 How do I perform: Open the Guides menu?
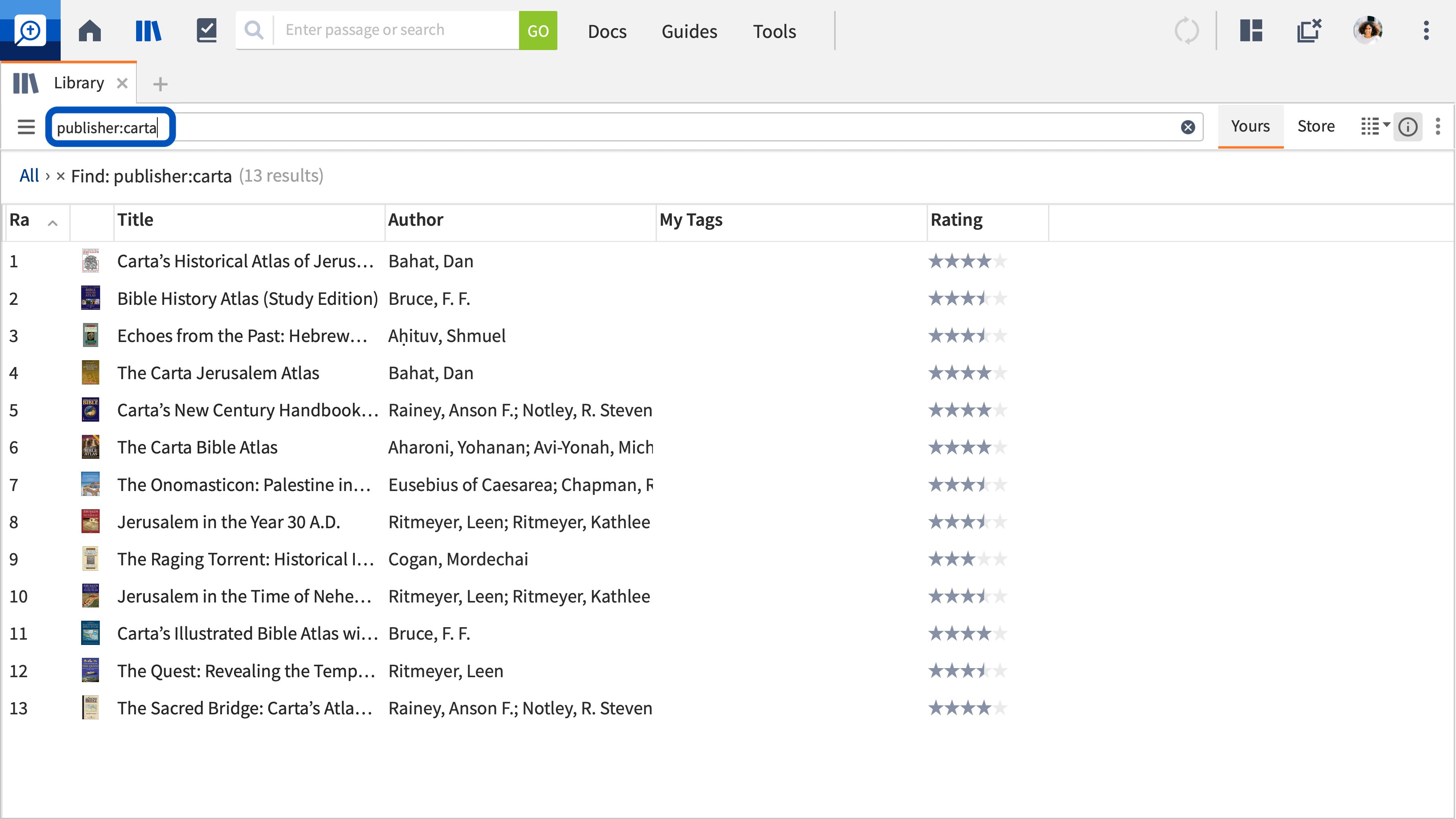click(689, 31)
